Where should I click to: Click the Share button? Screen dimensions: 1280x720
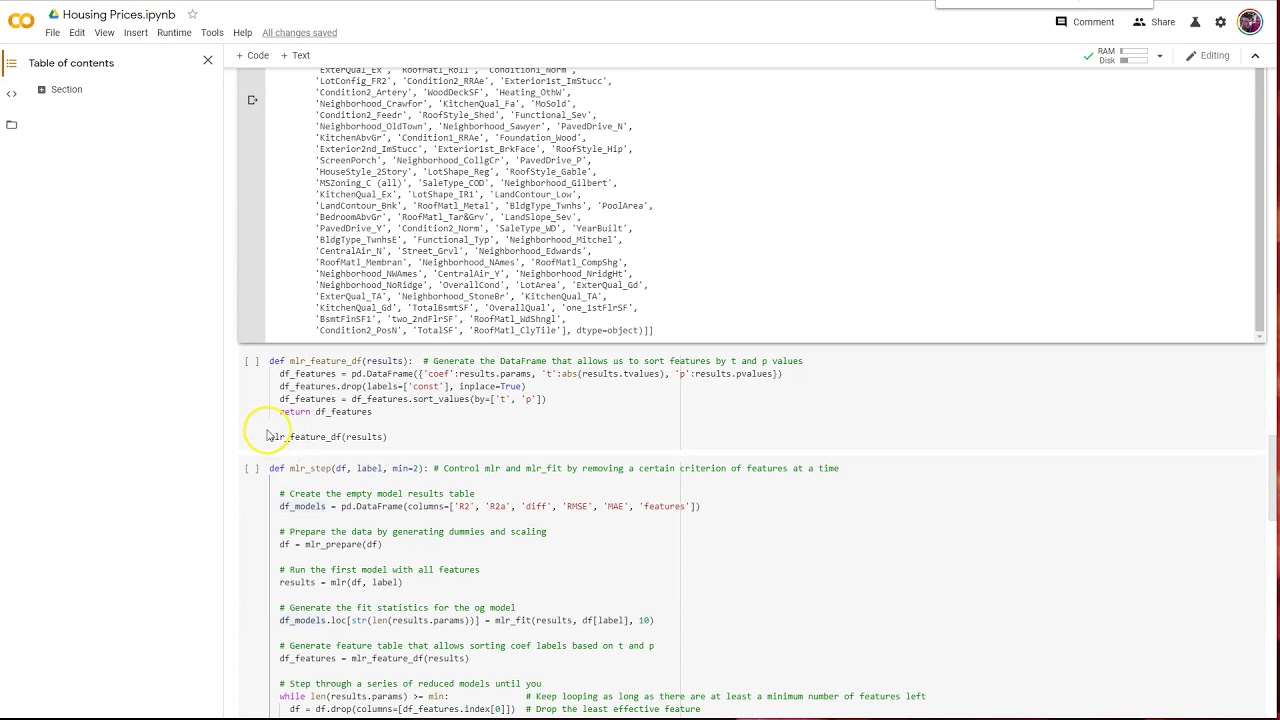coord(1154,22)
